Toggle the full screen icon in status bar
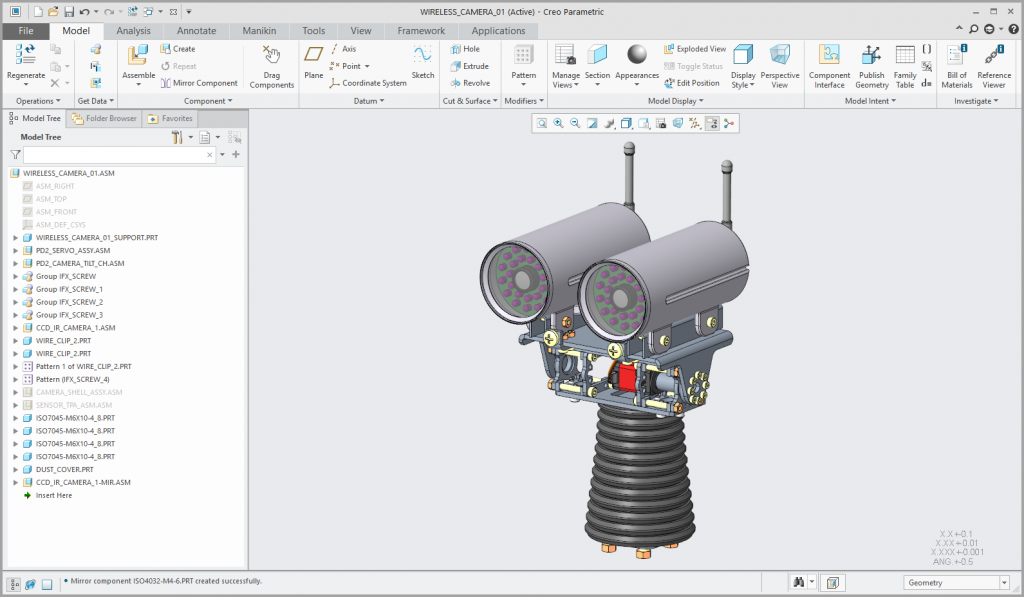The width and height of the screenshot is (1024, 597). pyautogui.click(x=47, y=584)
